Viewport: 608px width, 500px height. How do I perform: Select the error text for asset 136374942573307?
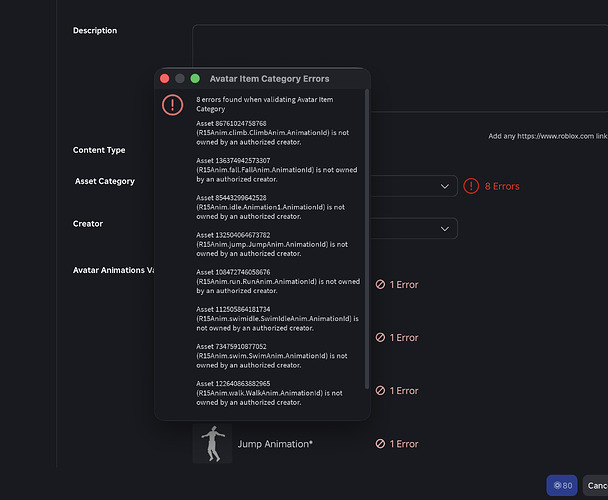276,170
